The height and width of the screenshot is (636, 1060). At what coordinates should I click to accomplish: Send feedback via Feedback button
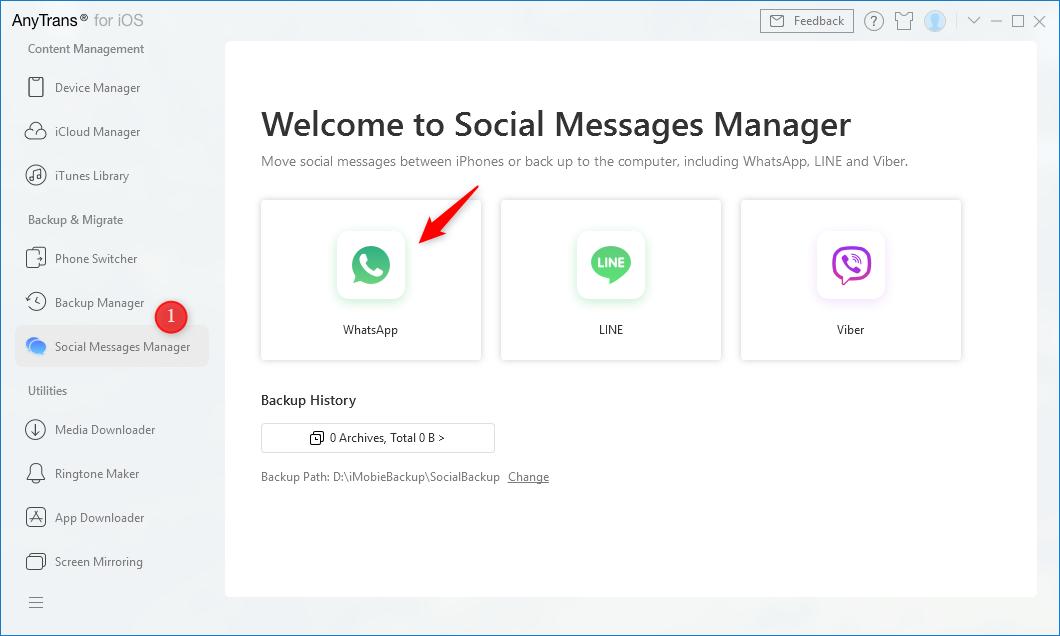pos(807,21)
